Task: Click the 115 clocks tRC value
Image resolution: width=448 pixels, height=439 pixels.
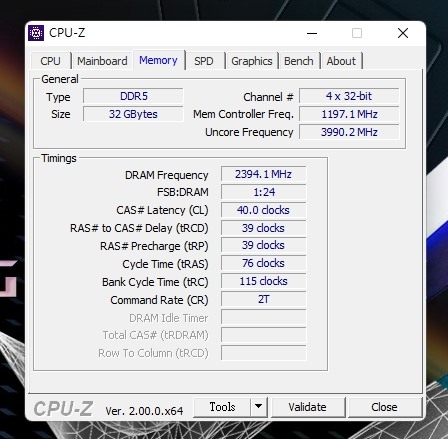Action: (263, 281)
